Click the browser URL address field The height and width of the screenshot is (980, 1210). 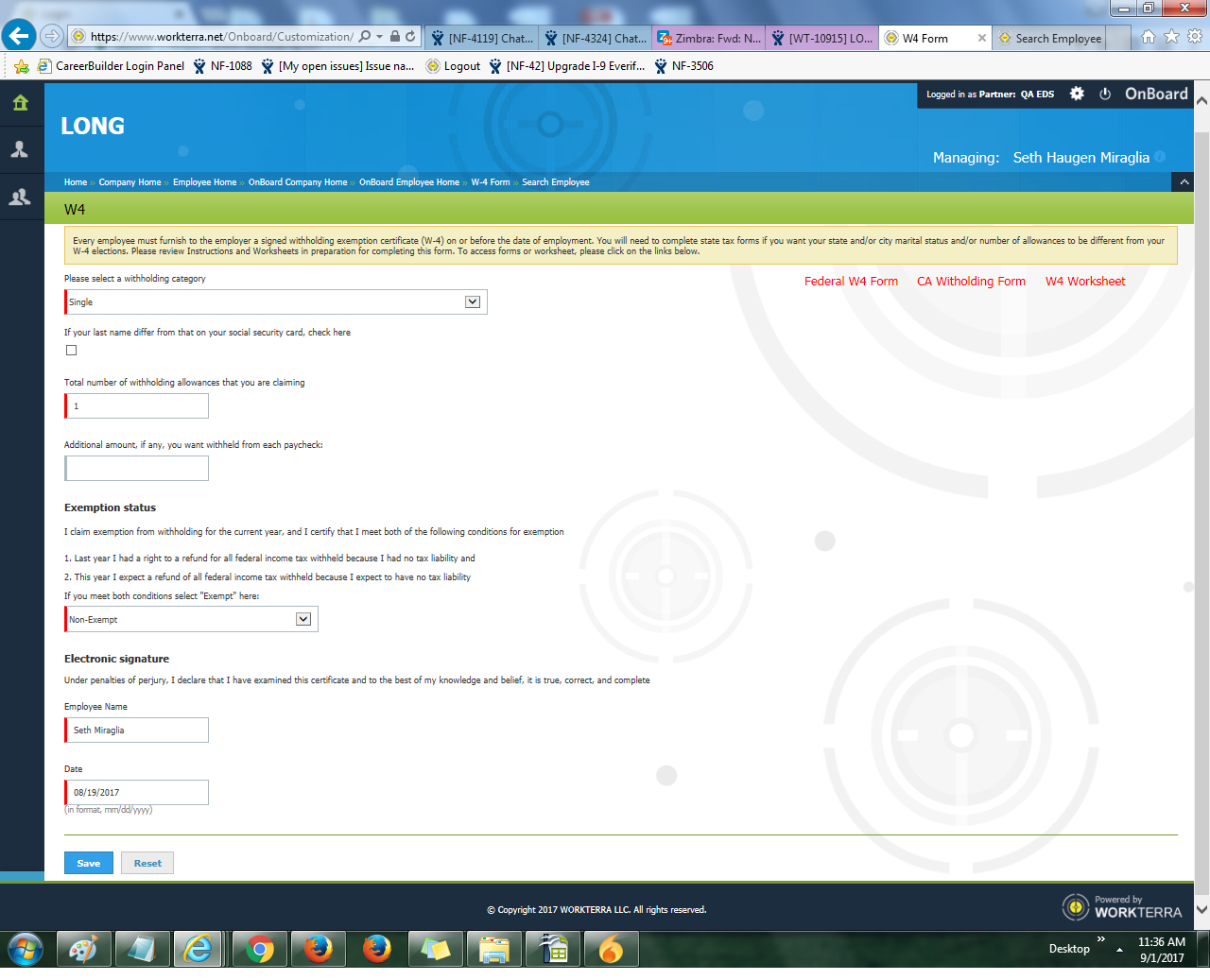point(221,37)
